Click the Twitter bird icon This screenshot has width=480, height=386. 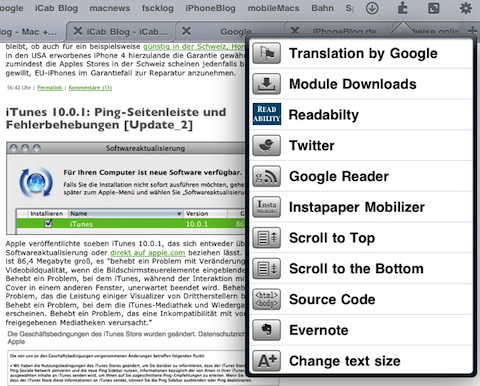click(266, 145)
